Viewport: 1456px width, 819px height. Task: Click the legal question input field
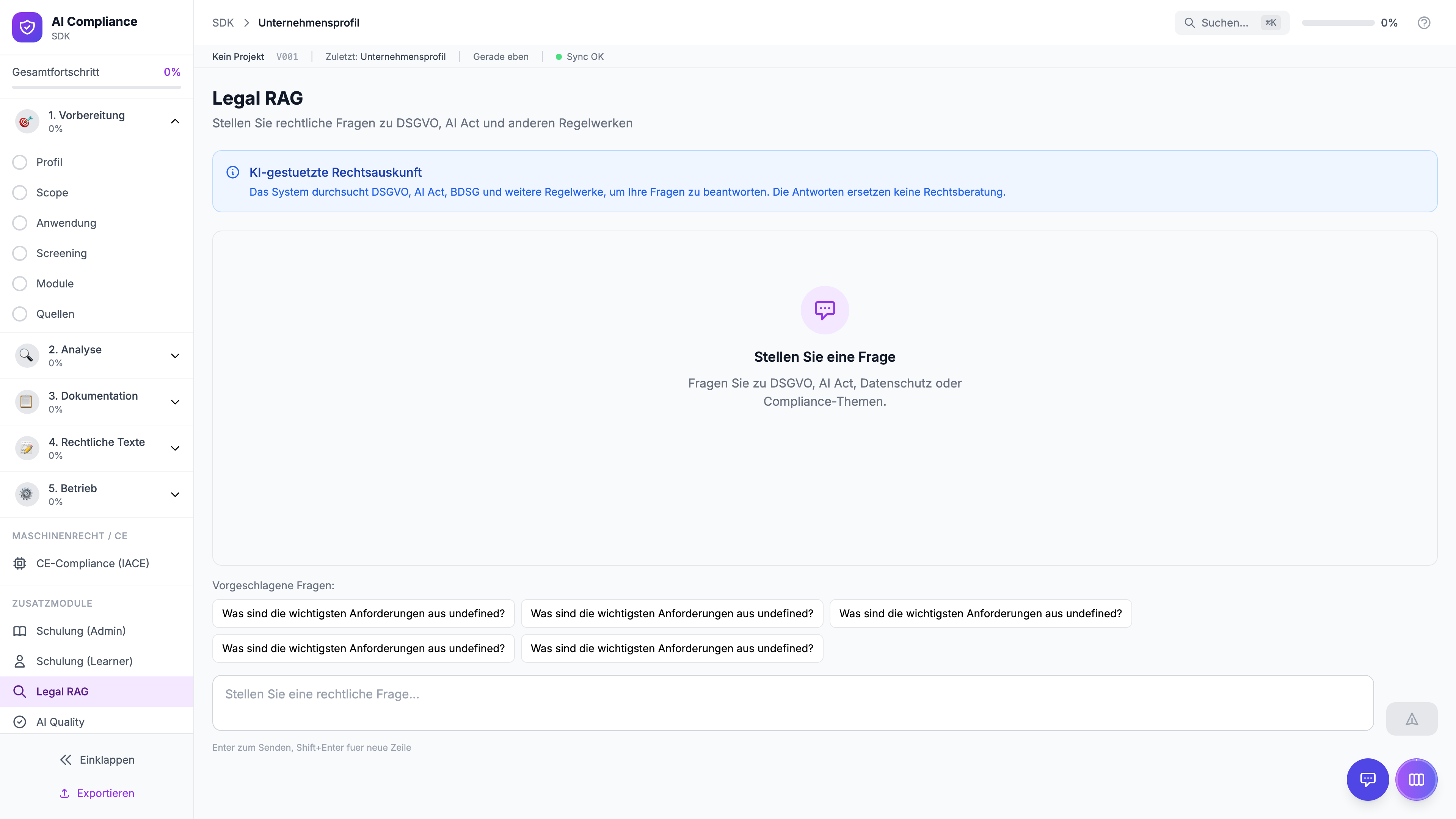tap(792, 703)
